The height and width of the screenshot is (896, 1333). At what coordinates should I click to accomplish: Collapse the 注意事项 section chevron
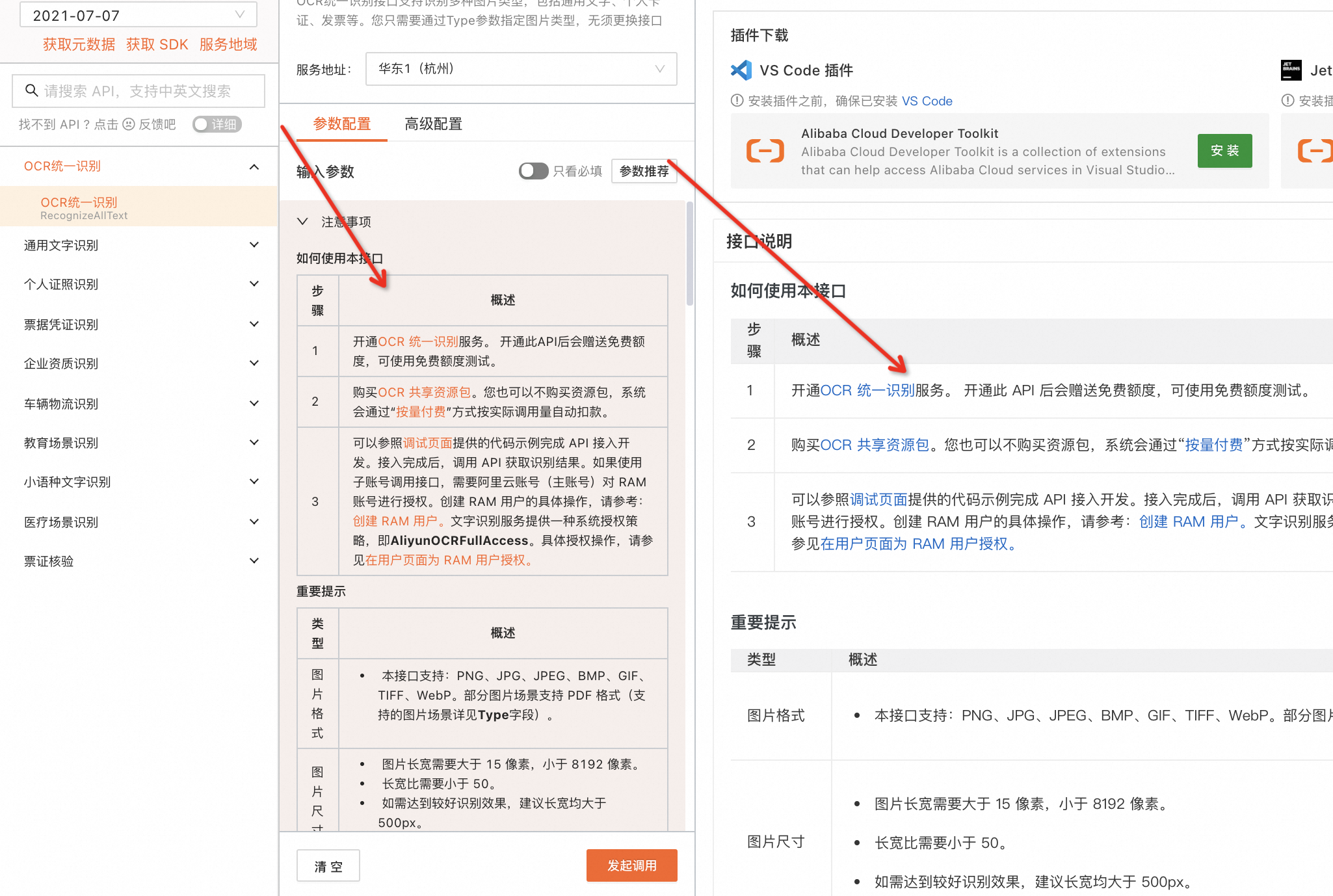pos(302,222)
